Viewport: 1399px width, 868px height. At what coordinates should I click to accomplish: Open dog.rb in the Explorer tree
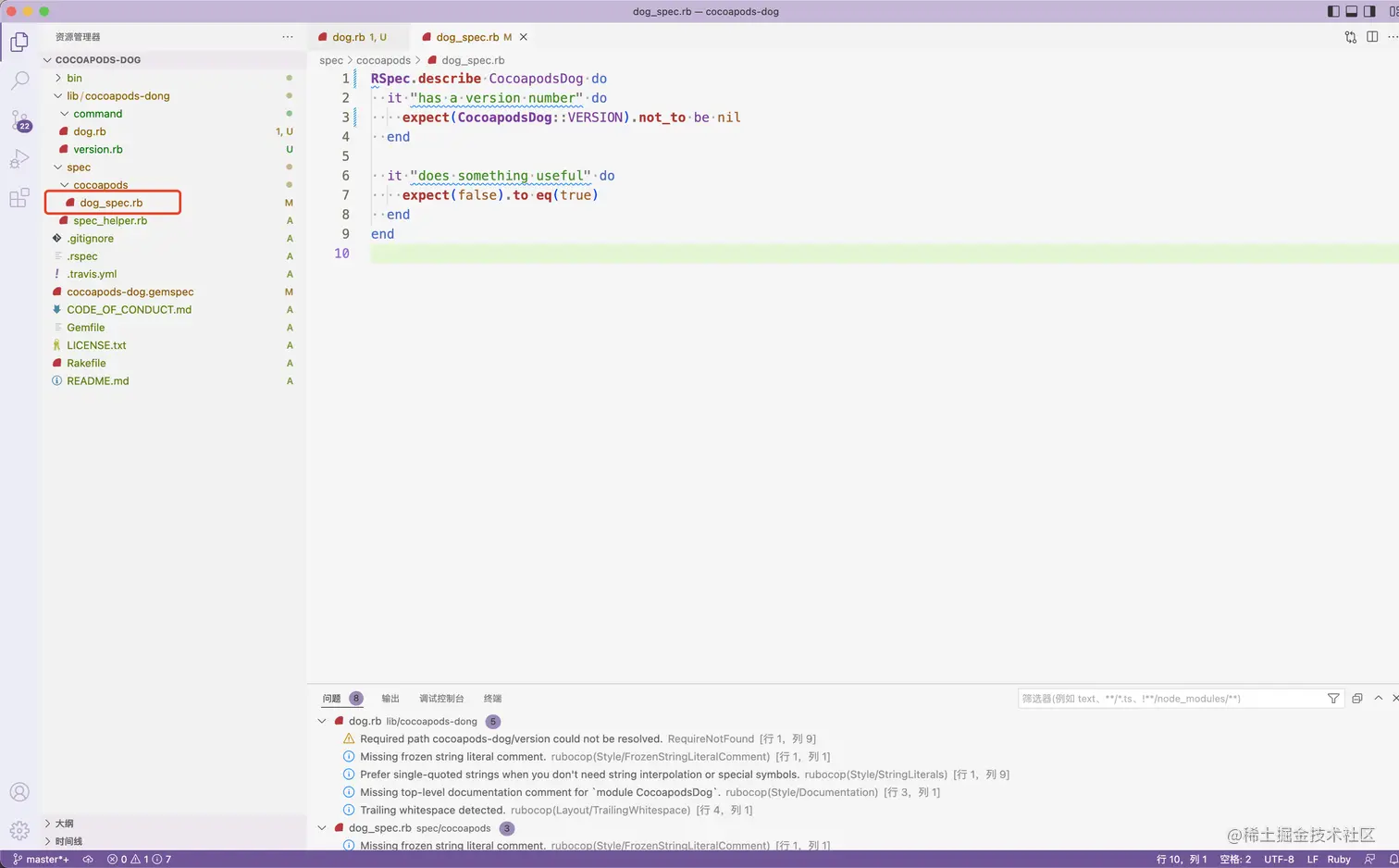pos(89,131)
